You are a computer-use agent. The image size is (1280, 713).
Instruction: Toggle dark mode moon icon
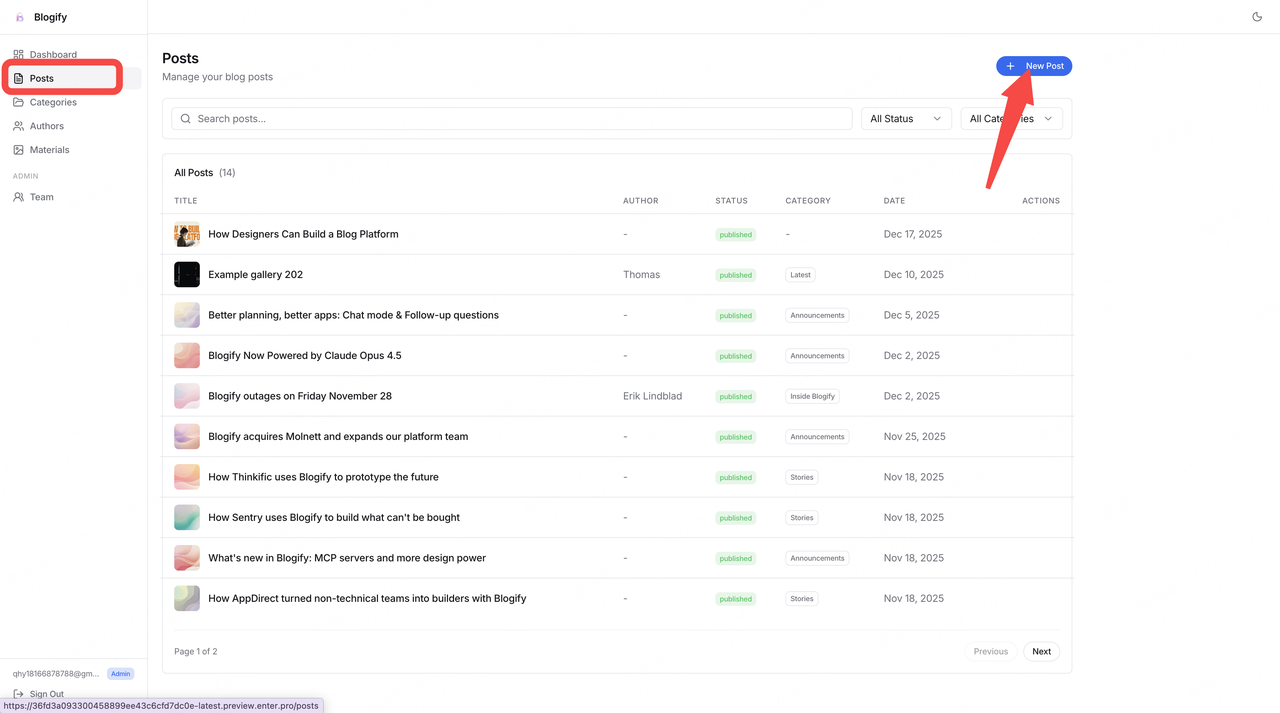1257,17
